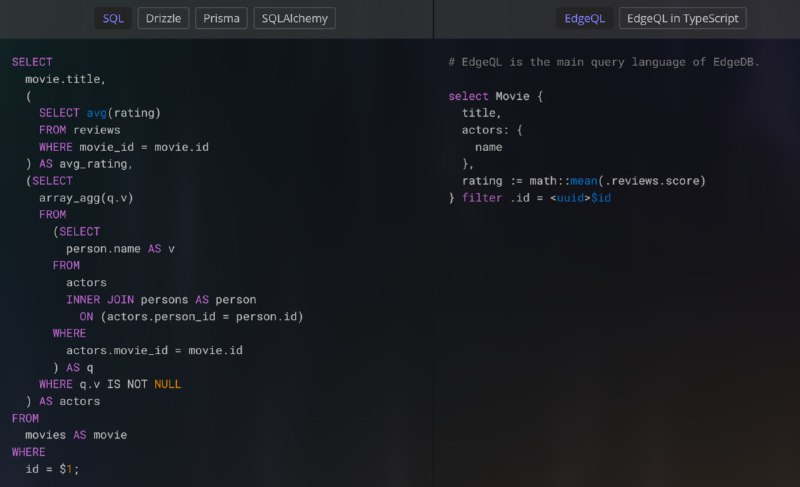Screen dimensions: 800x487
Task: Click the orange NULL keyword
Action: point(167,384)
